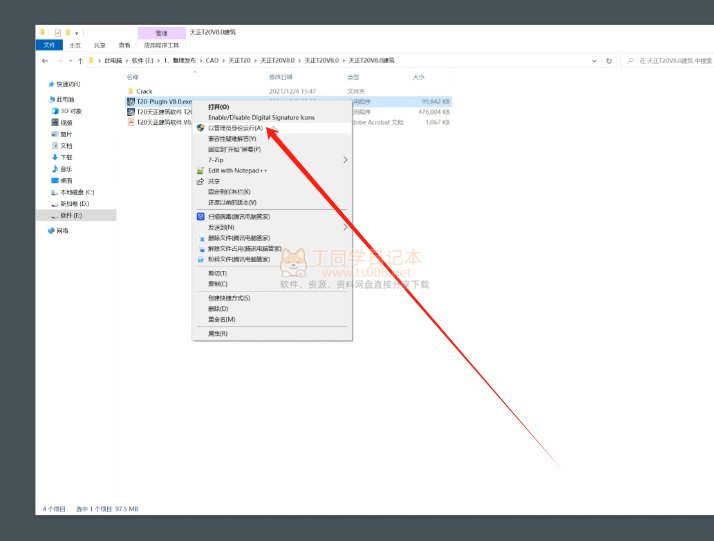Switch to the 查看 ribbon tab

pyautogui.click(x=124, y=45)
